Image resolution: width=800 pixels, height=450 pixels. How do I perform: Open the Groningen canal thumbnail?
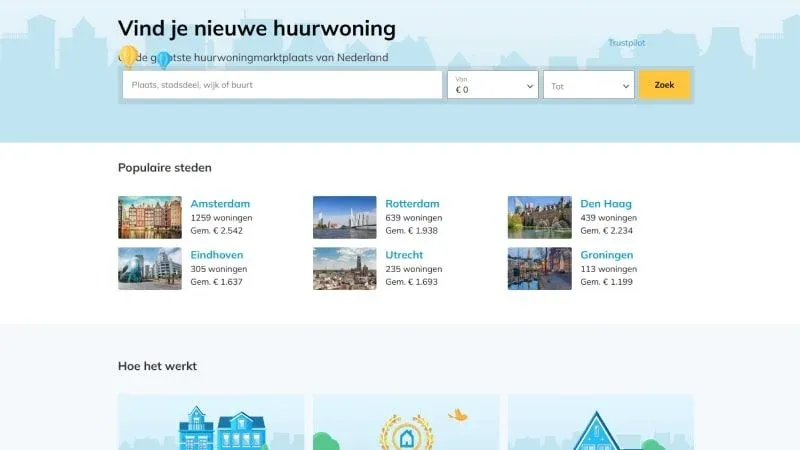(540, 268)
